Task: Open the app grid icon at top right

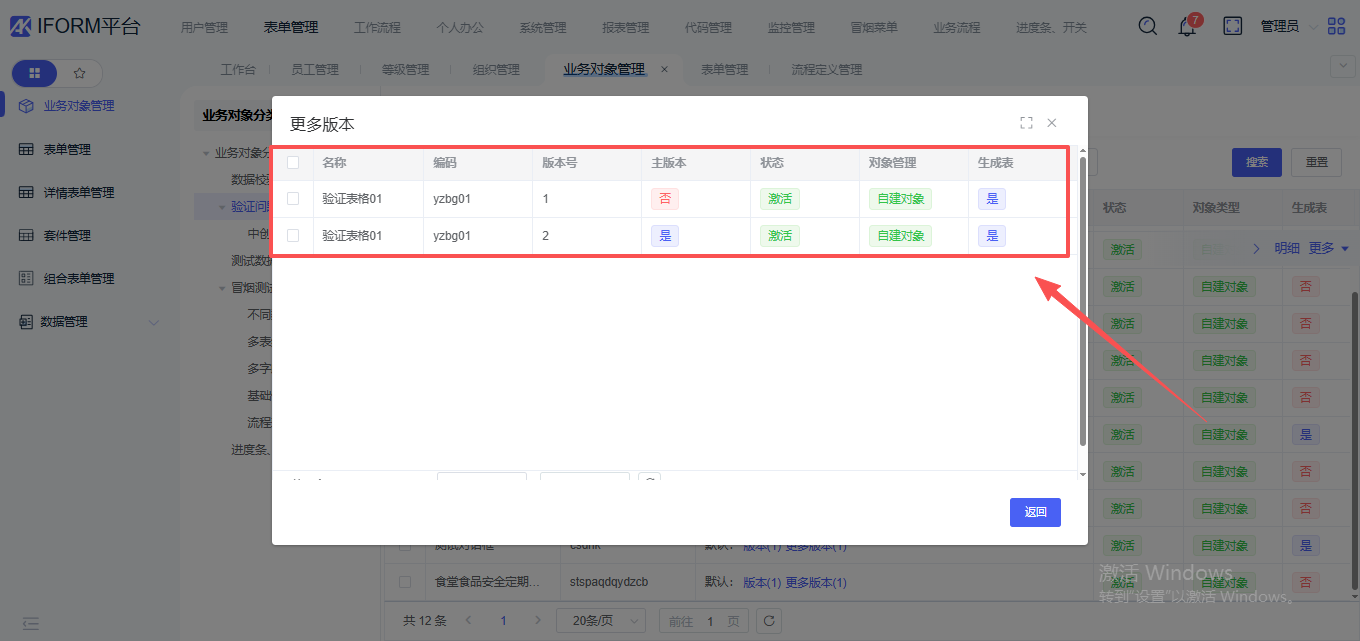Action: coord(1336,27)
